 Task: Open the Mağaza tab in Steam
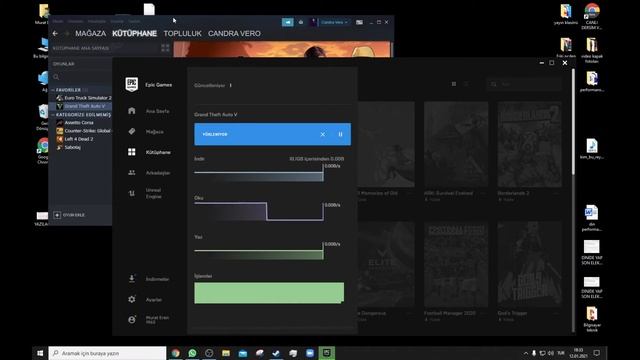[x=90, y=33]
